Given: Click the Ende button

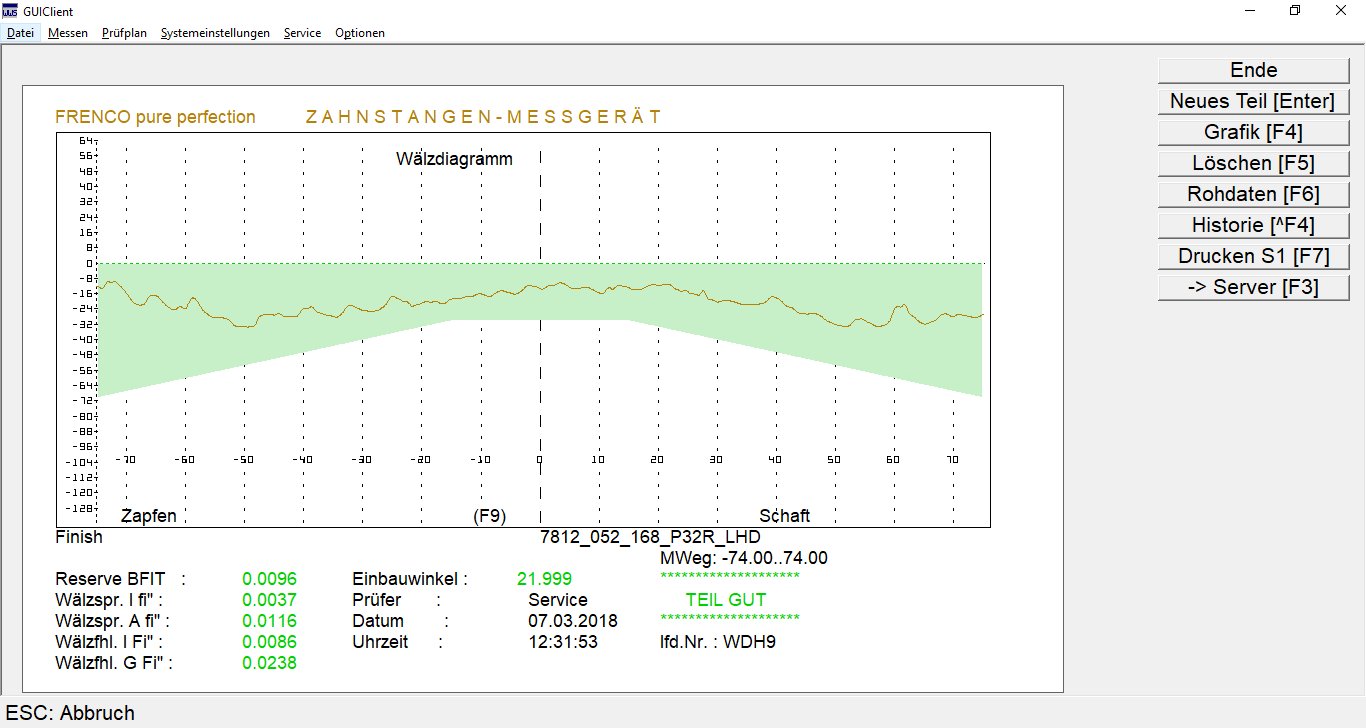Looking at the screenshot, I should click(1253, 70).
